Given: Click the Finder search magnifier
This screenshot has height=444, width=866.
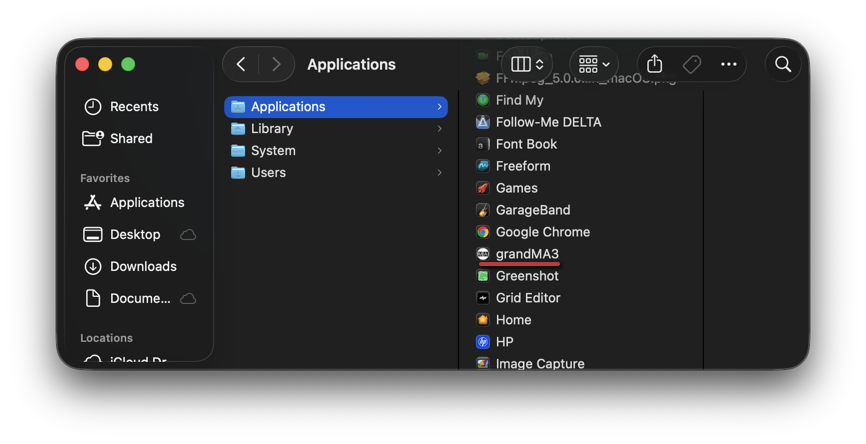Looking at the screenshot, I should coord(783,65).
